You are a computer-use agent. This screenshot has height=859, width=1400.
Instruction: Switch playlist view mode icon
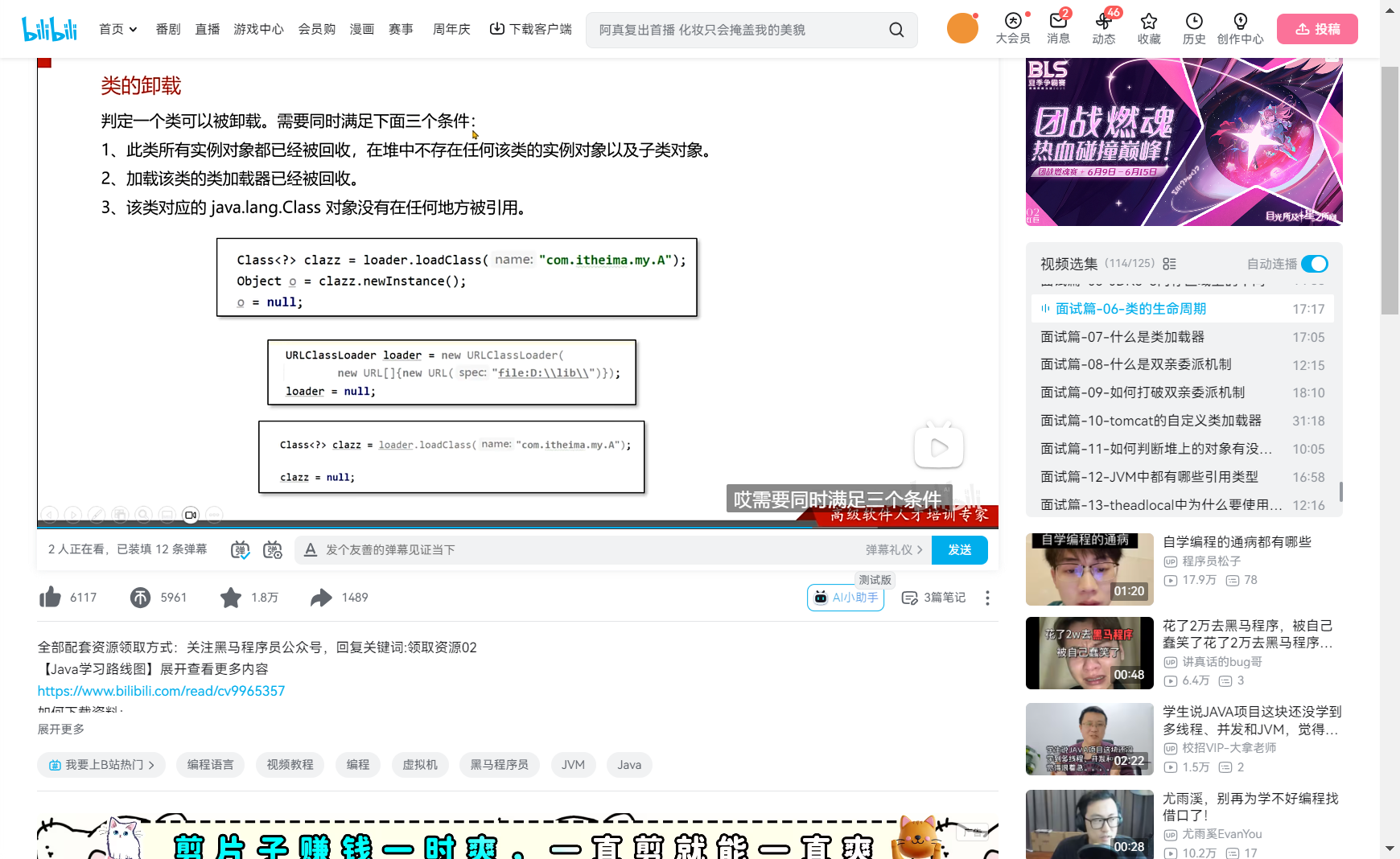(1169, 264)
